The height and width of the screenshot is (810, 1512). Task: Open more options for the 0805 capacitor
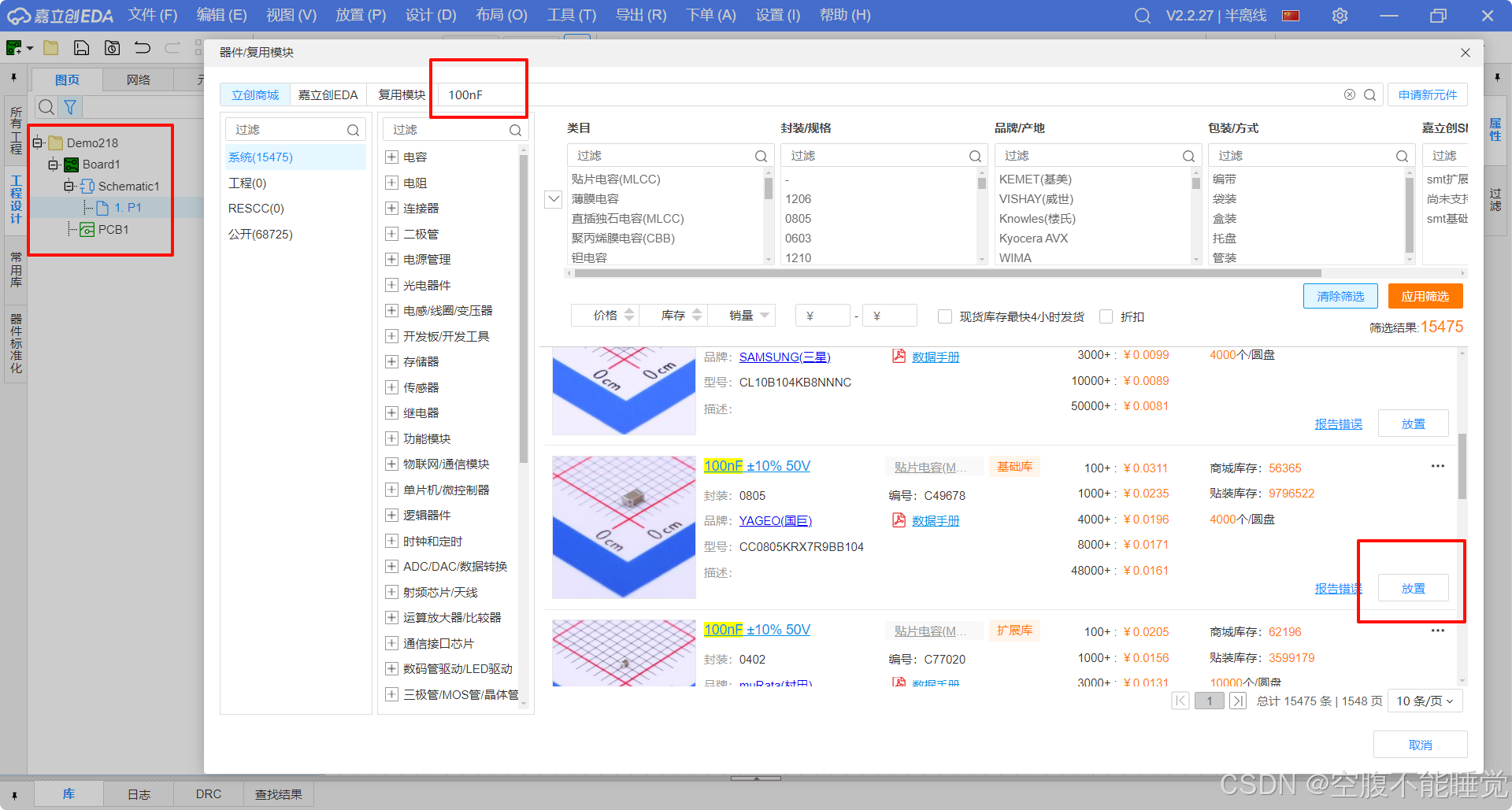pos(1437,466)
